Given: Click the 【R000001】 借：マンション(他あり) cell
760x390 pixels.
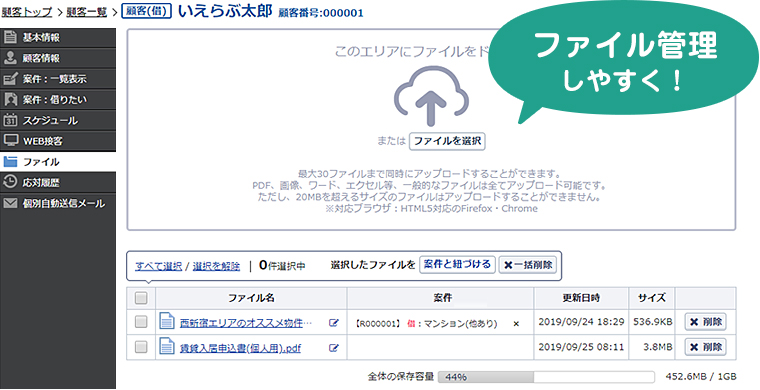Looking at the screenshot, I should click(x=440, y=323).
